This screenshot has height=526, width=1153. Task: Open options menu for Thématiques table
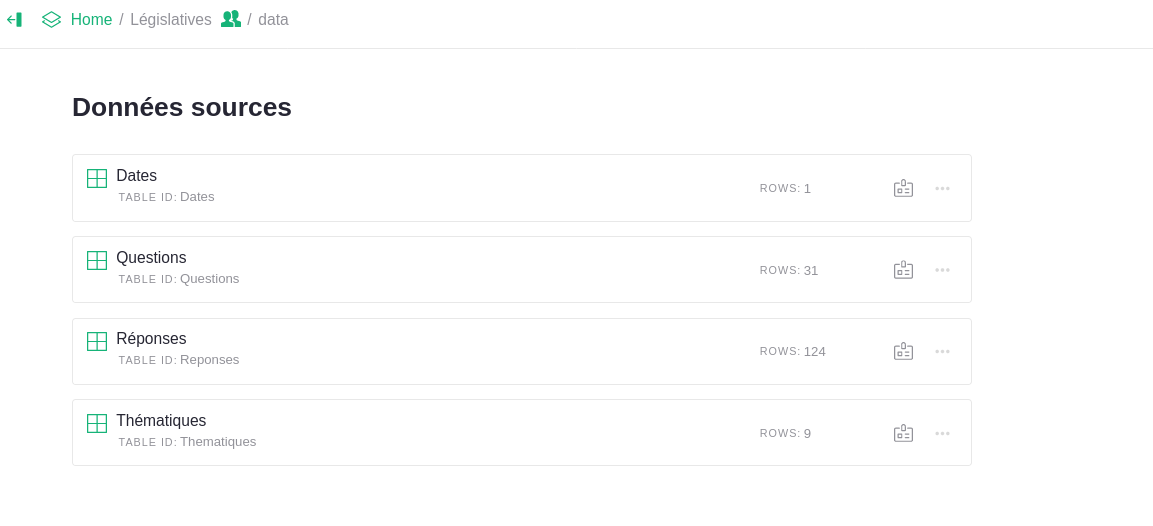coord(942,433)
